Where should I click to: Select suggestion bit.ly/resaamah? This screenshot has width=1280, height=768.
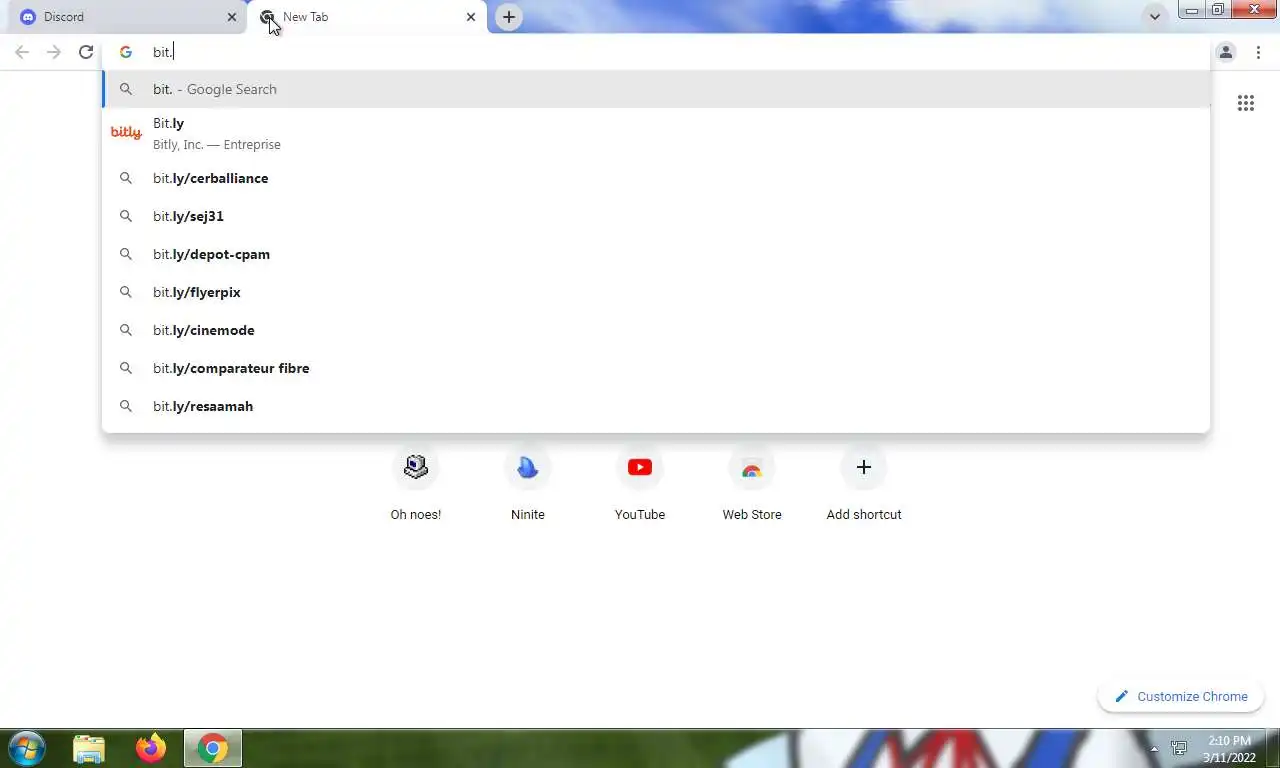click(x=656, y=406)
